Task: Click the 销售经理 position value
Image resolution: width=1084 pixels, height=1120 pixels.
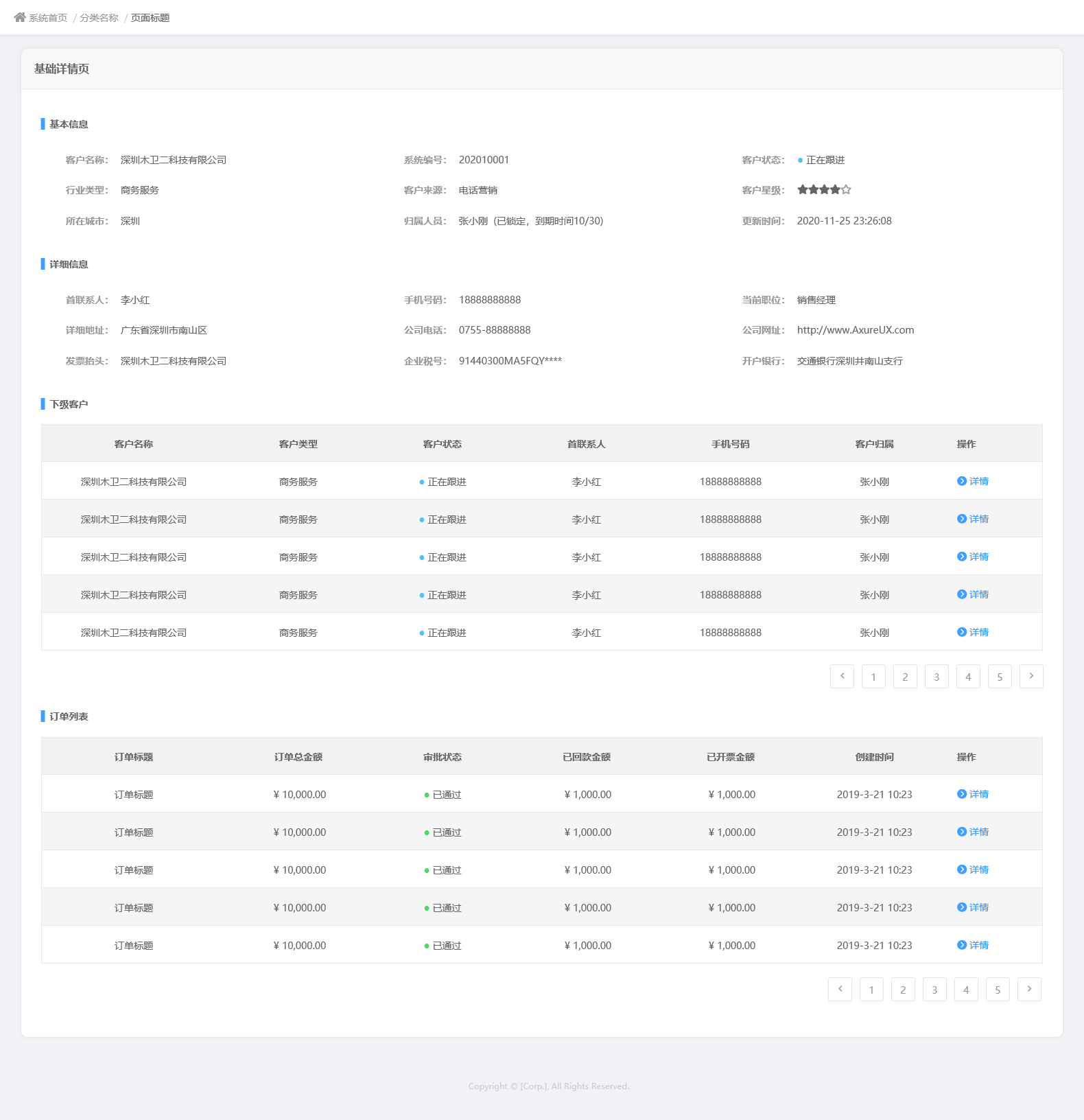Action: coord(816,300)
